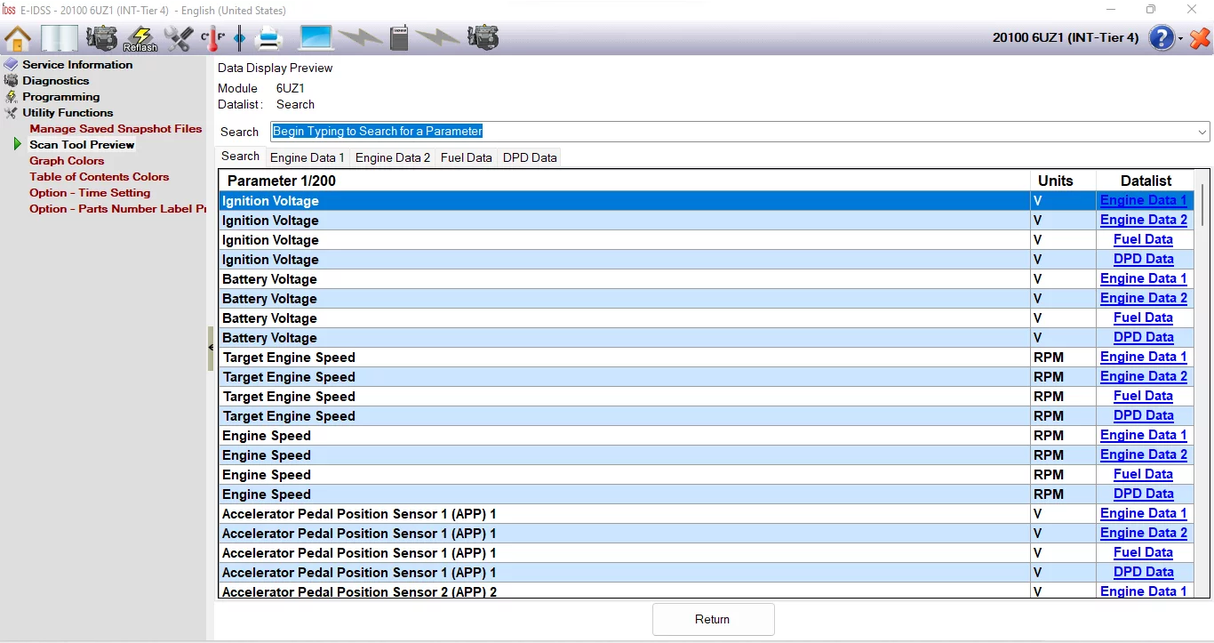Image resolution: width=1214 pixels, height=643 pixels.
Task: Open the Search parameter dropdown arrow
Action: coord(1201,132)
